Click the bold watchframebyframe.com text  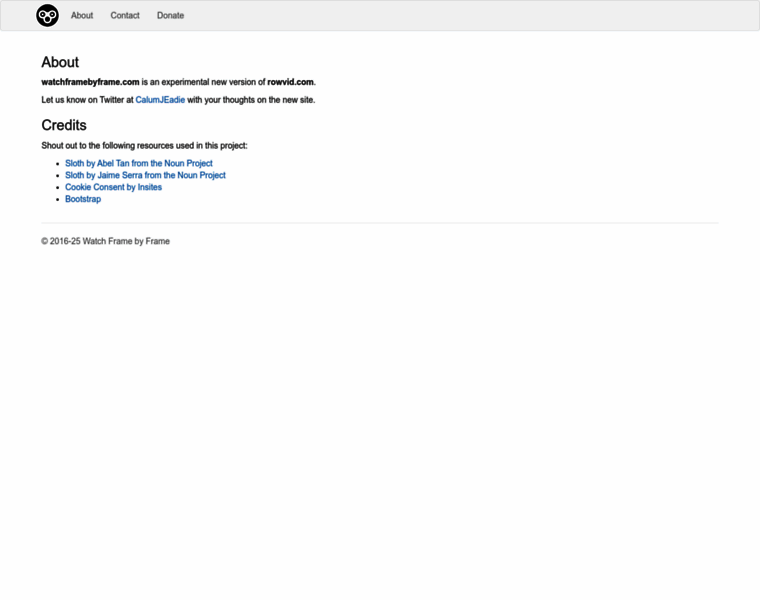[x=90, y=82]
